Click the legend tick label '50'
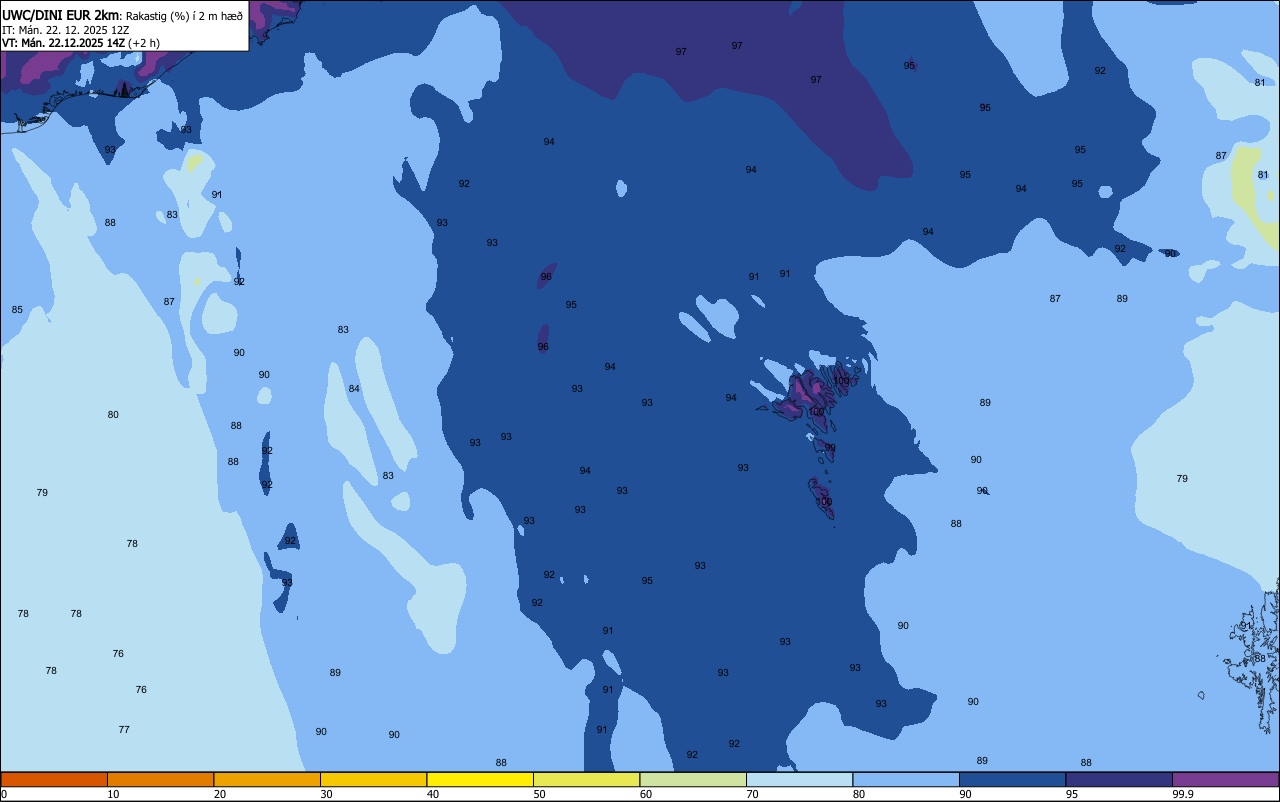Screen dimensions: 1280x802 (539, 794)
